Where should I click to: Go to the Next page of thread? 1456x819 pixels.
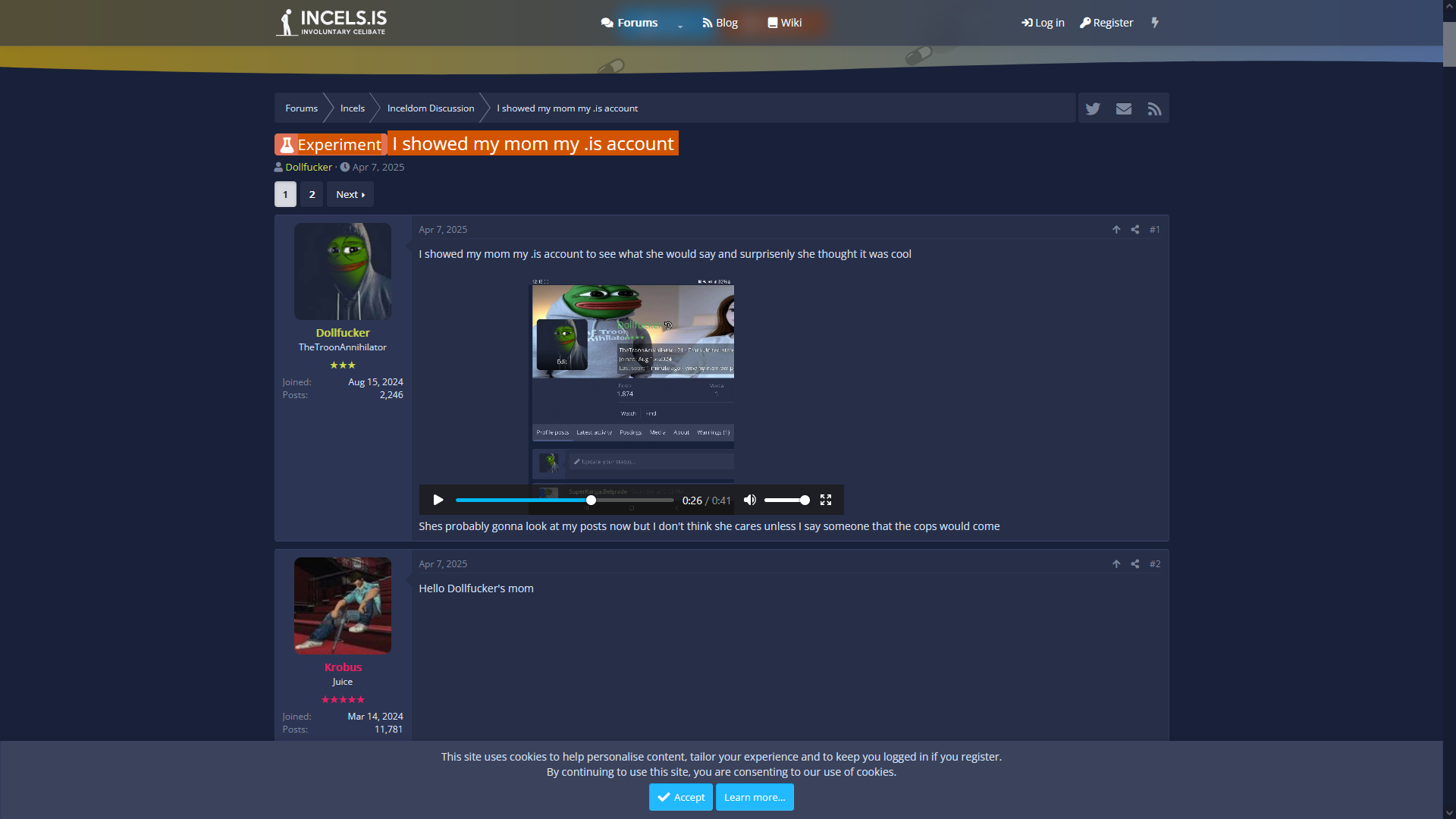pos(350,195)
